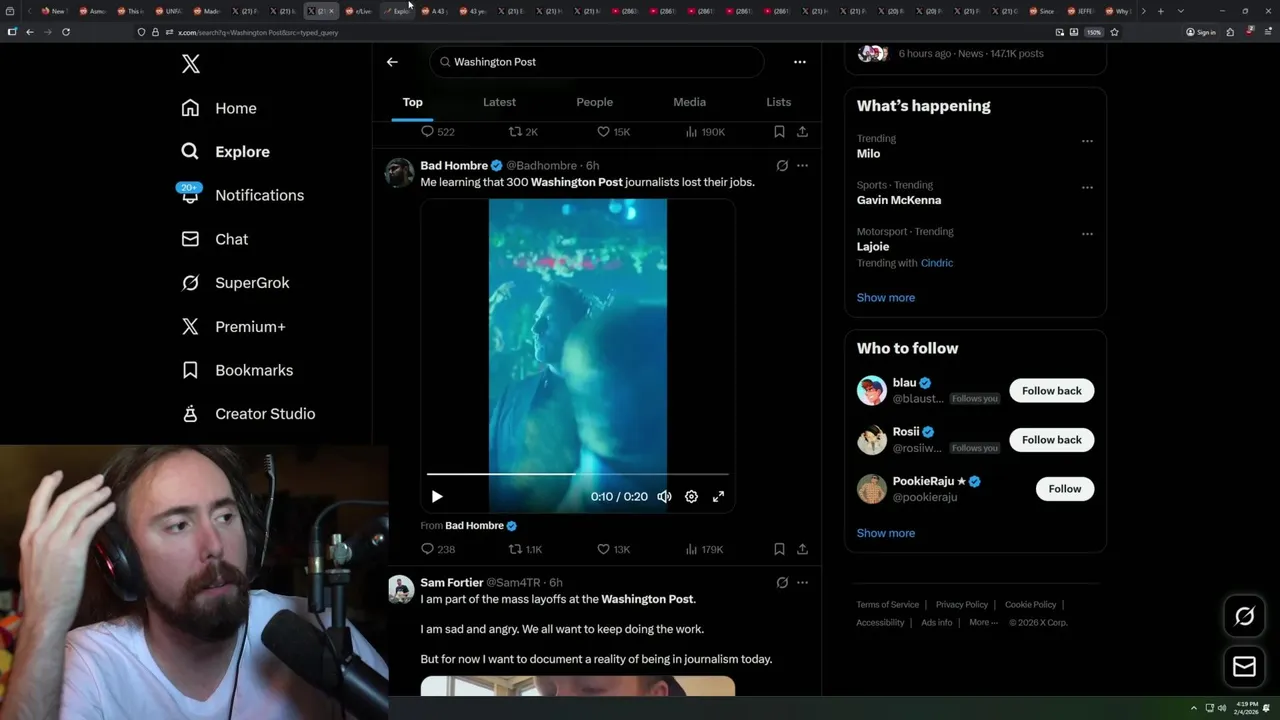Focus the Washington Post search field
This screenshot has height=720, width=1280.
(x=597, y=62)
